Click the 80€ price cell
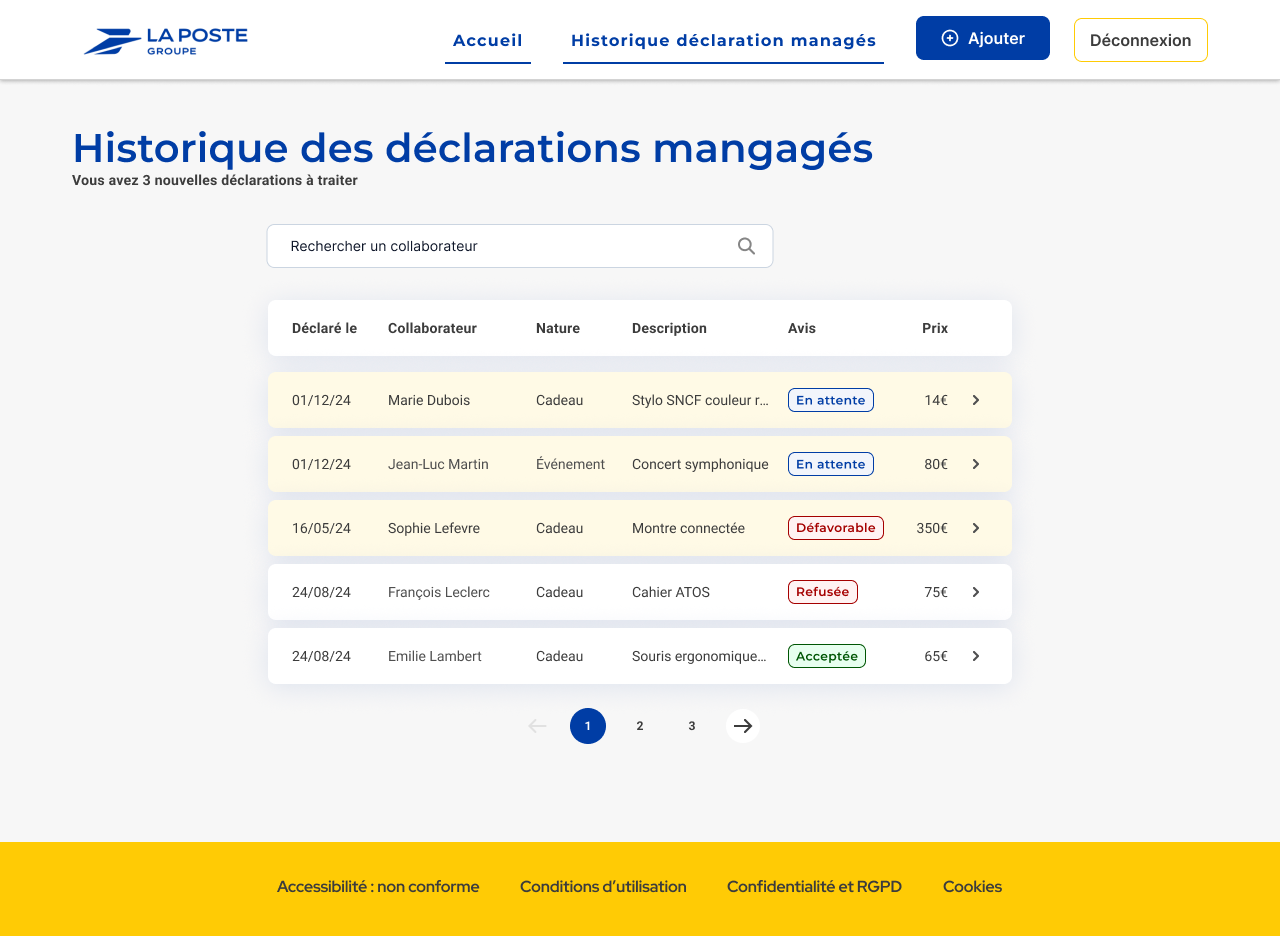This screenshot has width=1280, height=936. (x=936, y=464)
